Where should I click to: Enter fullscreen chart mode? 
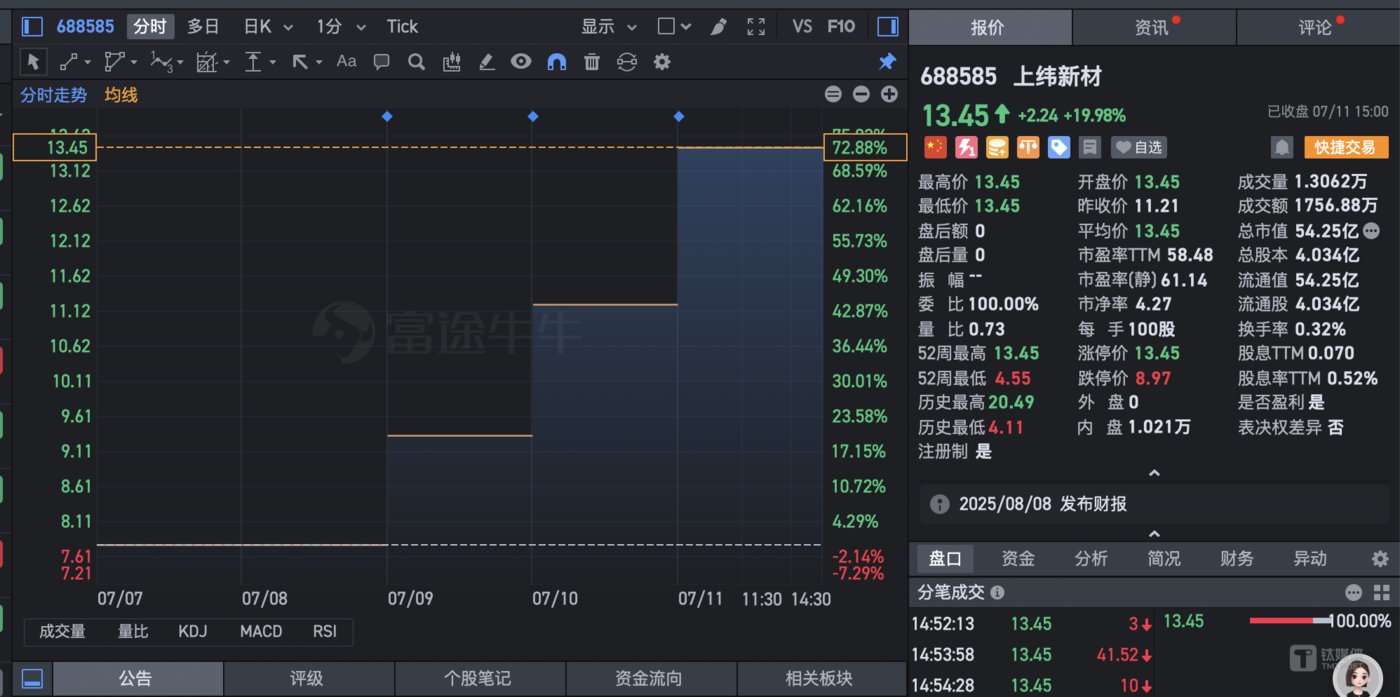(756, 27)
